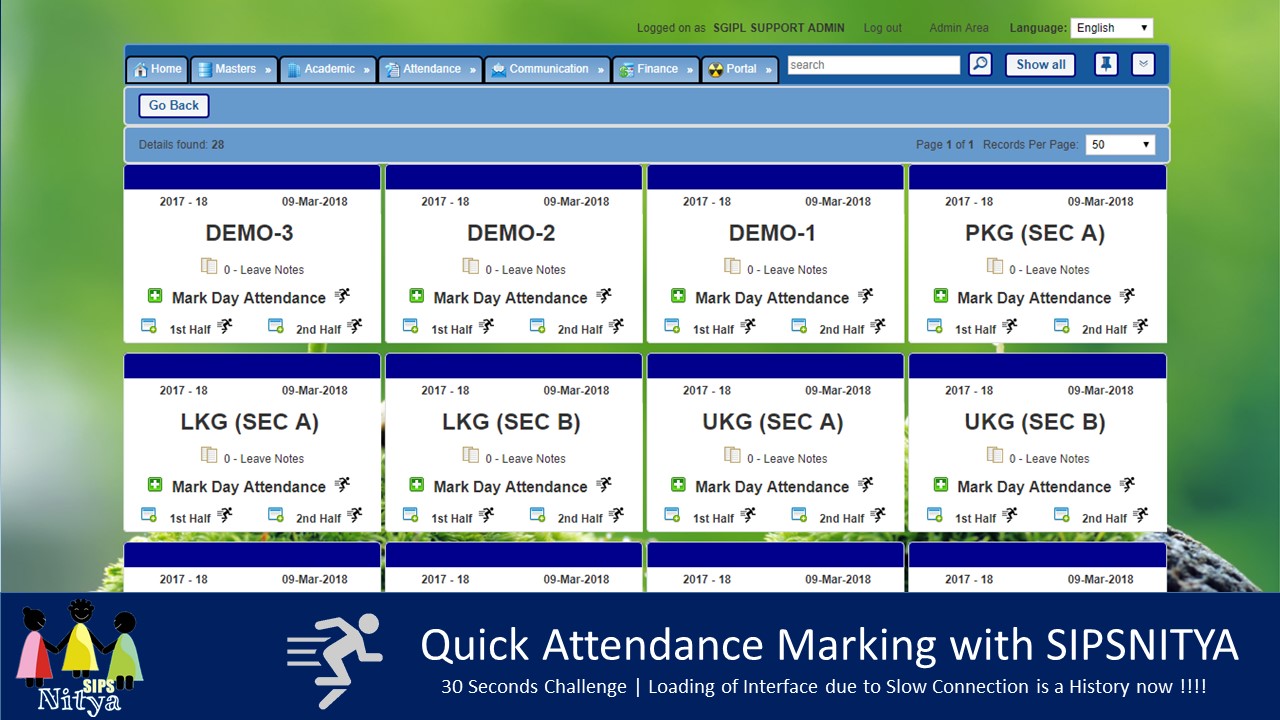1280x720 pixels.
Task: Open the Attendance menu
Action: coord(430,69)
